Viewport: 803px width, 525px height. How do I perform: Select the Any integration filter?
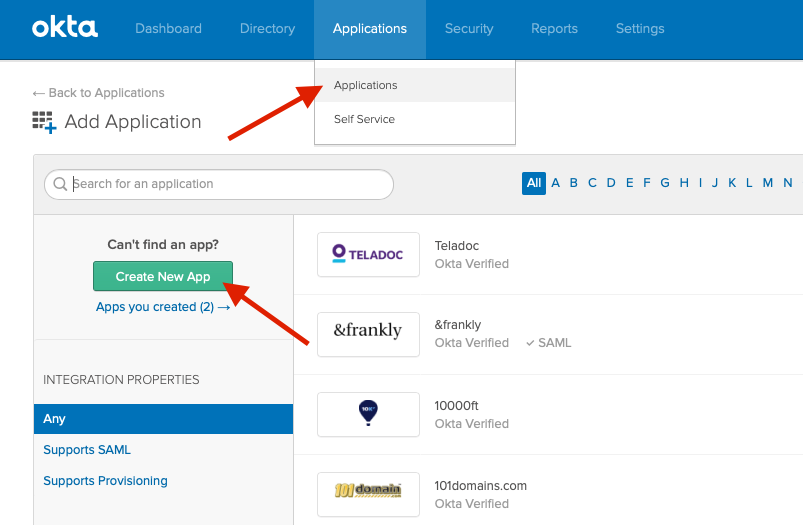pyautogui.click(x=163, y=419)
